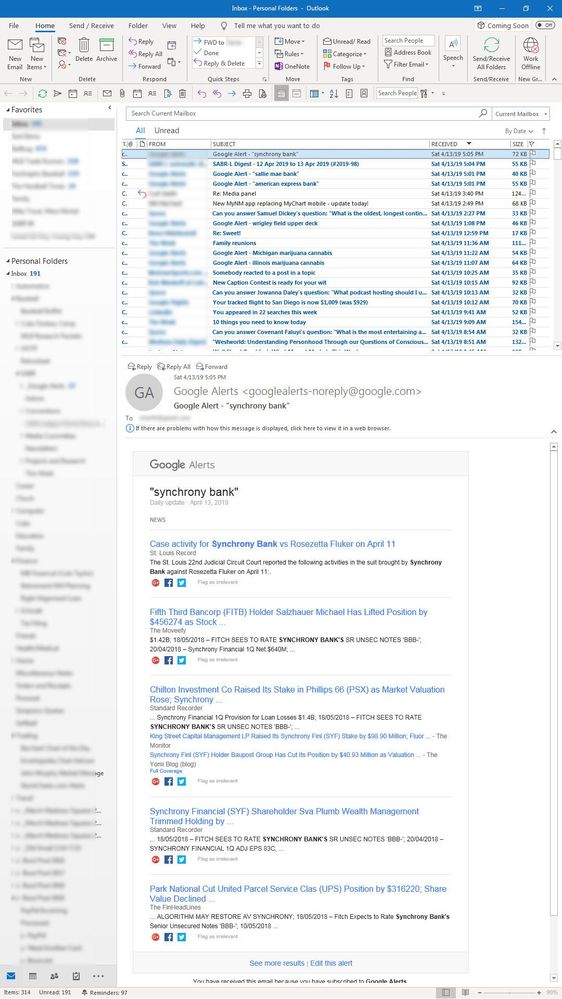Switch to the Mail view icon
This screenshot has width=562, height=999.
tap(11, 975)
